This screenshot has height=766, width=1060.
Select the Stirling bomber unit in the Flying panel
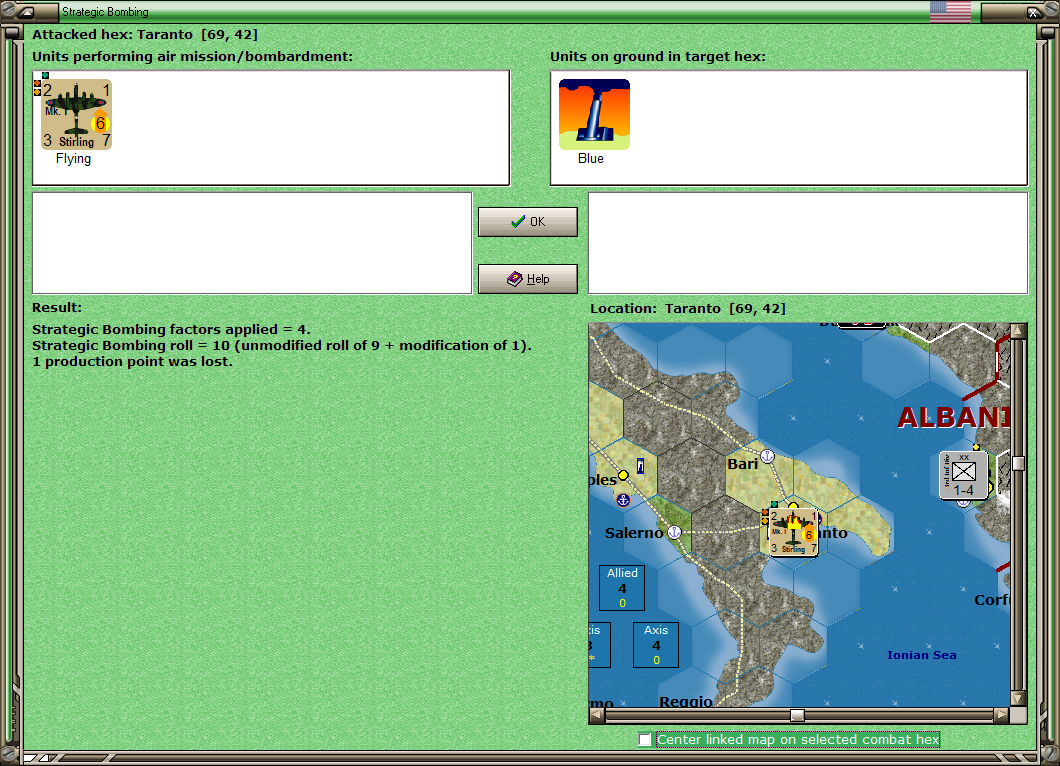[x=76, y=113]
